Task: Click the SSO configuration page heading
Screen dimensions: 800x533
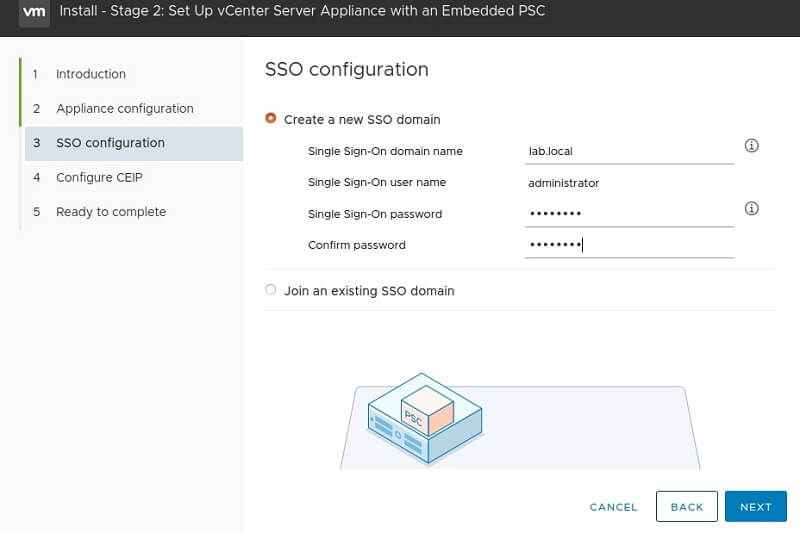Action: click(x=346, y=70)
